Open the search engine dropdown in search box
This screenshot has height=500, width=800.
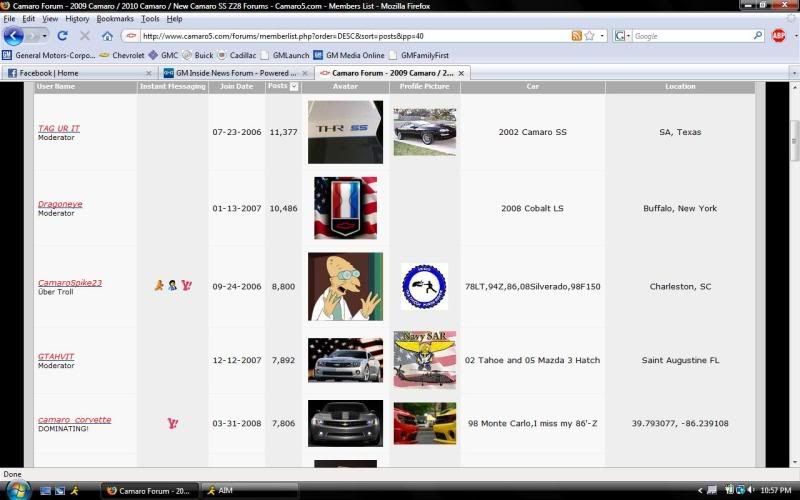coord(623,36)
